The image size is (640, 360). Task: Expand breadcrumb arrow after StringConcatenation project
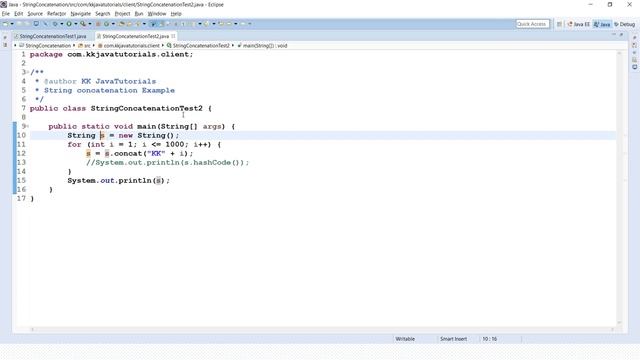tap(74, 45)
